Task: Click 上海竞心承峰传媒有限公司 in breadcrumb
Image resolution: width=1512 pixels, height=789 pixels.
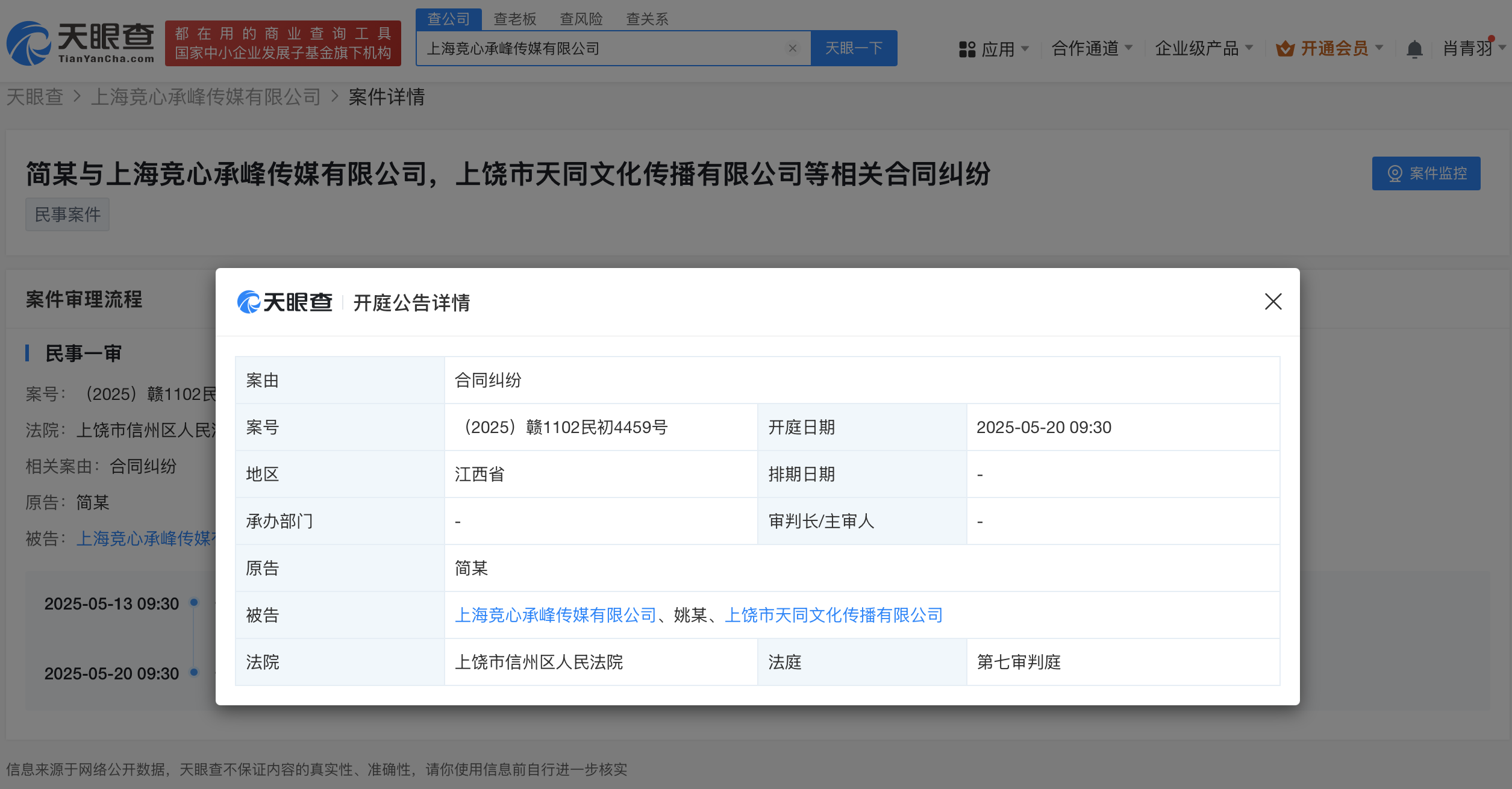Action: (x=205, y=97)
